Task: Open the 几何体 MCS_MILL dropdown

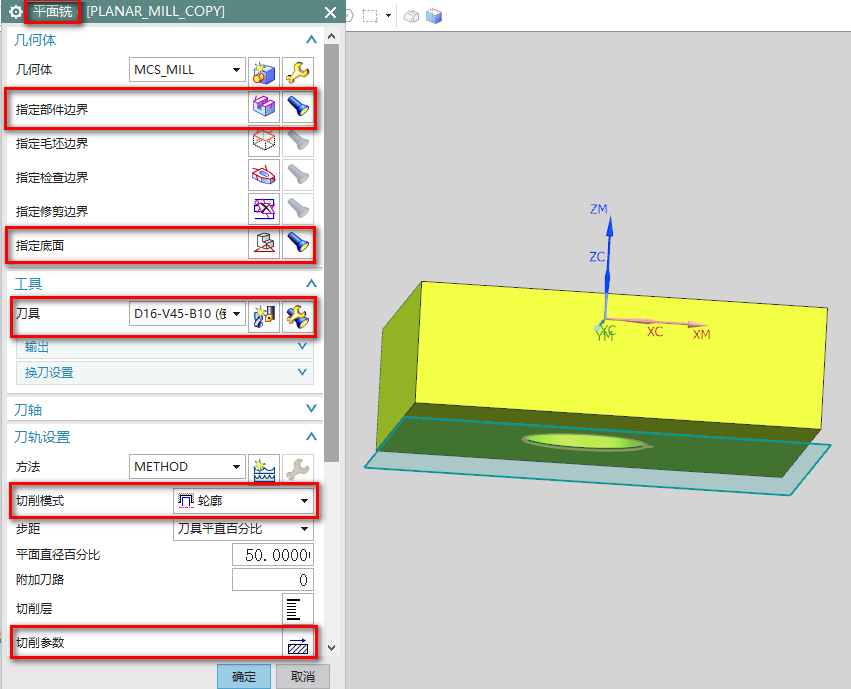Action: [x=188, y=70]
